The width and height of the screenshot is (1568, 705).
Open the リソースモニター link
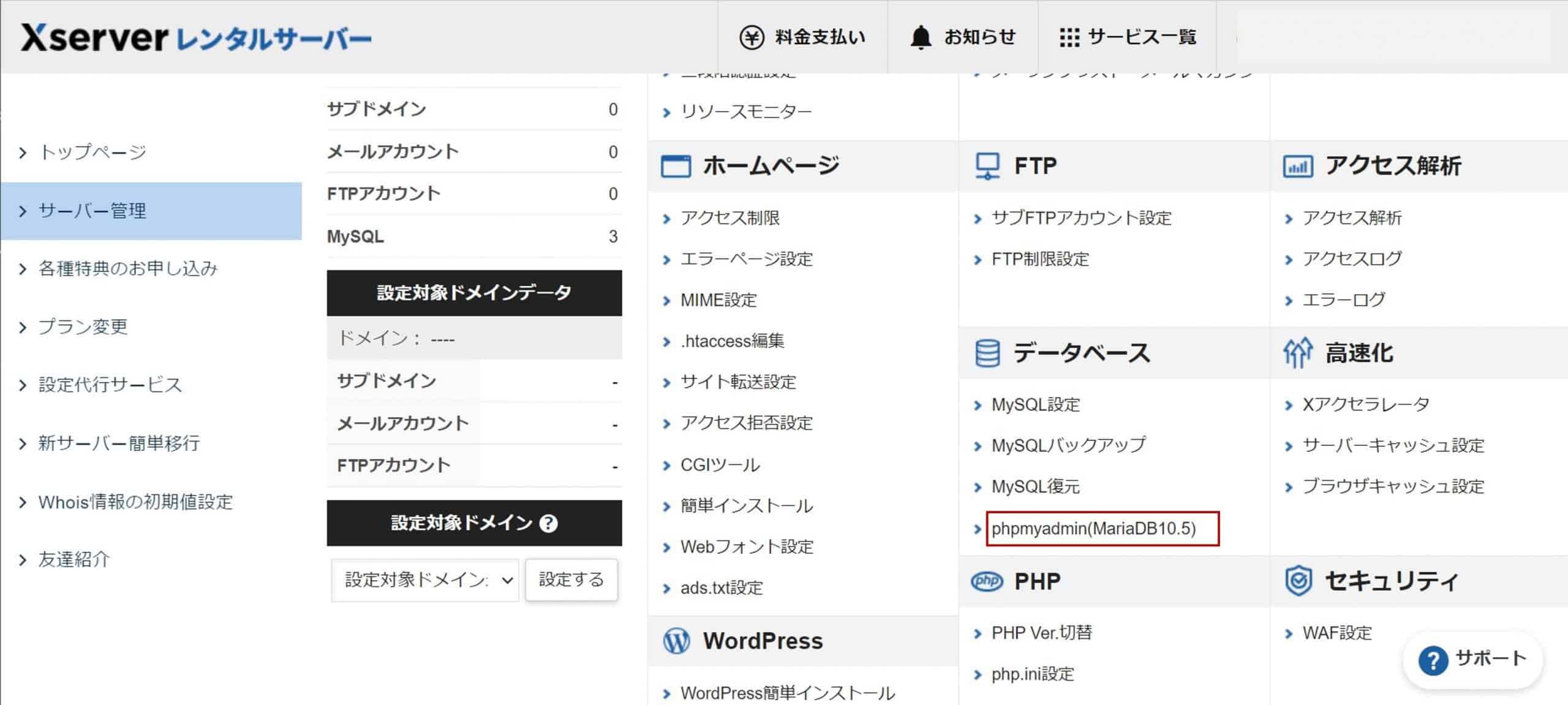pyautogui.click(x=746, y=111)
